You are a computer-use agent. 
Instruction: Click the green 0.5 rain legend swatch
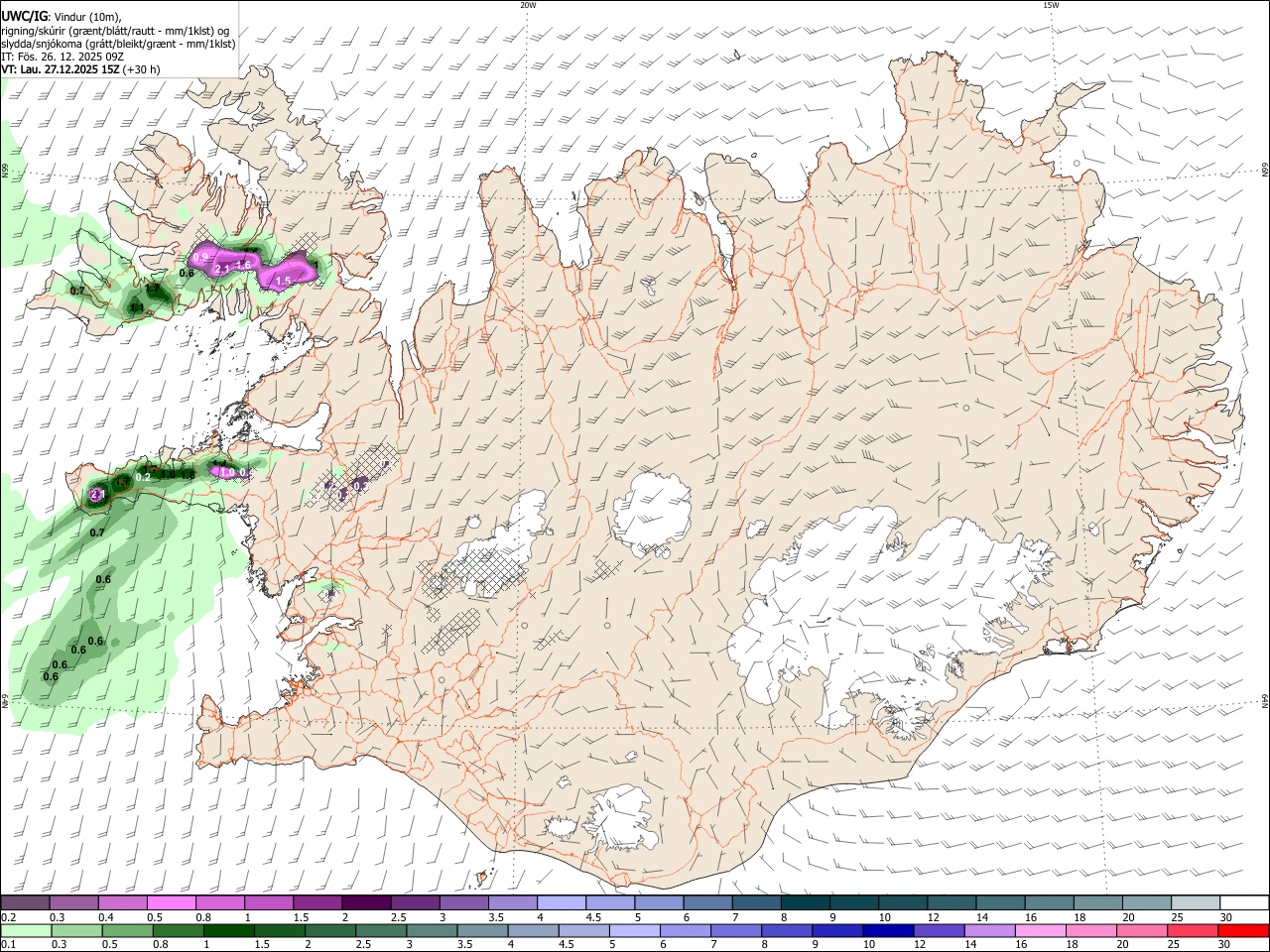click(x=127, y=930)
